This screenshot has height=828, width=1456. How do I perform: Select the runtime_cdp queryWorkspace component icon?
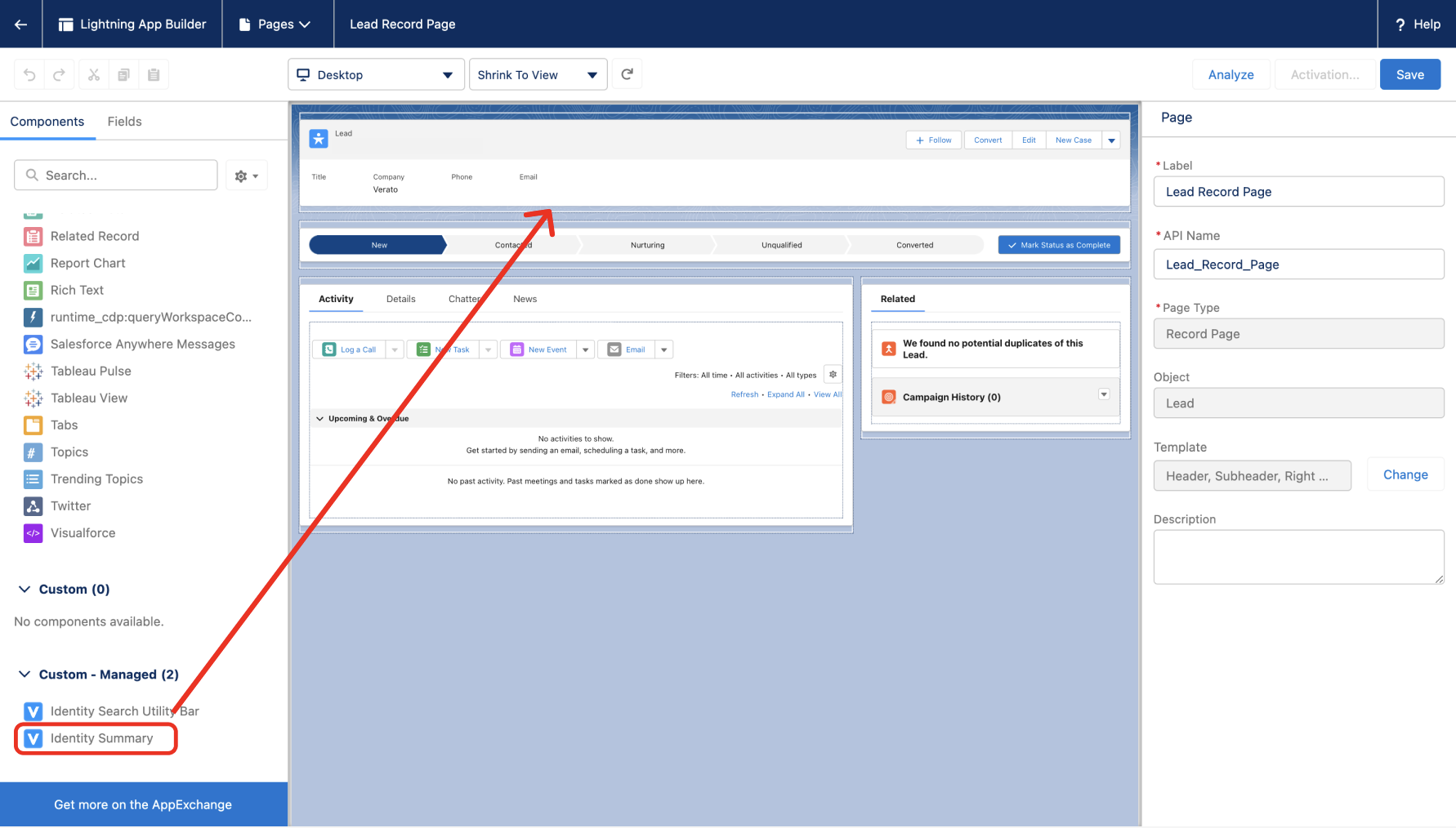coord(33,317)
